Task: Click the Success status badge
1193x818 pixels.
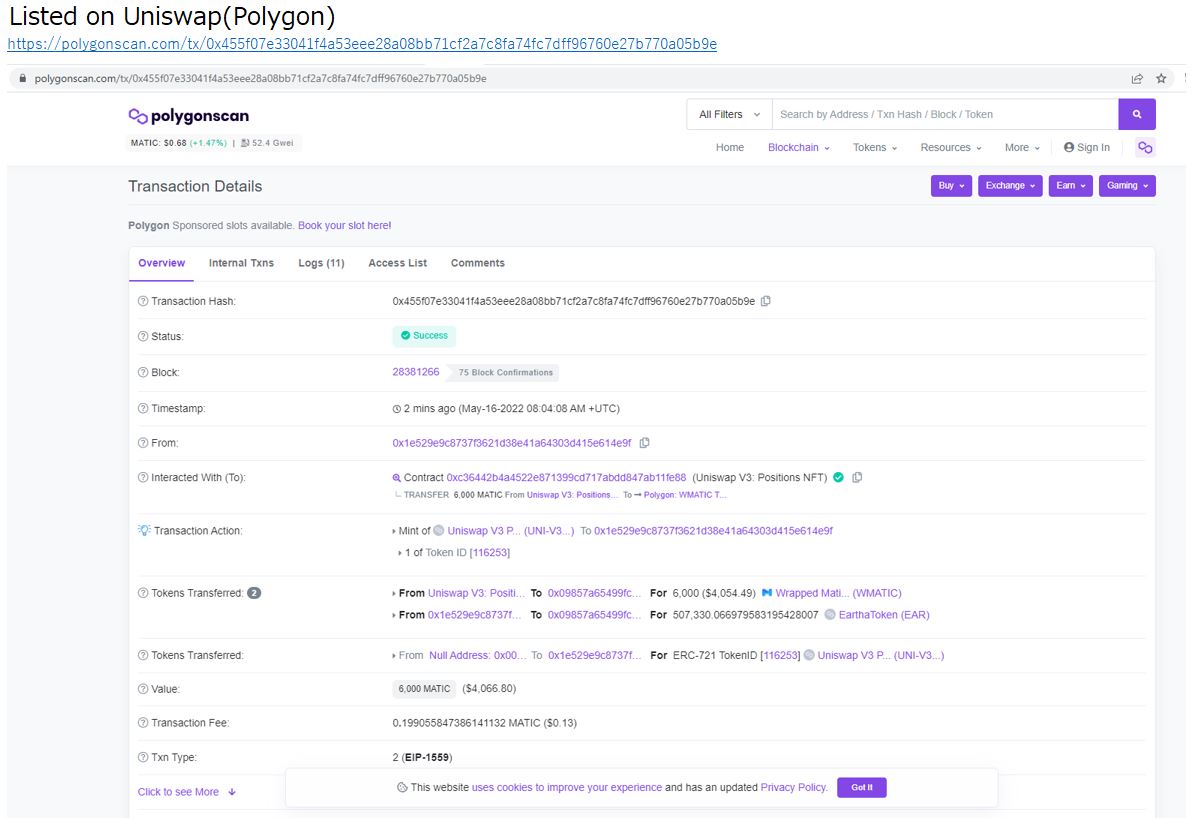Action: (424, 336)
